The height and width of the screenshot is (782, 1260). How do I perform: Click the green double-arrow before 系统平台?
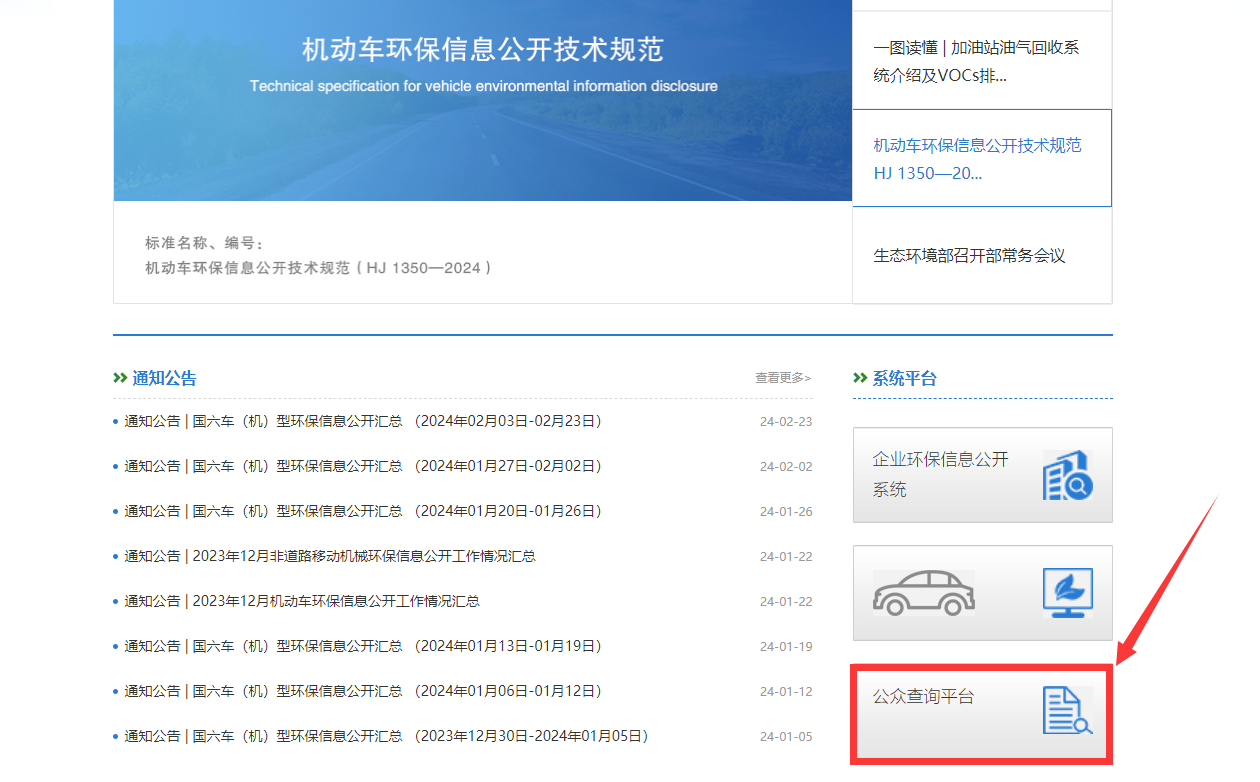(x=859, y=378)
